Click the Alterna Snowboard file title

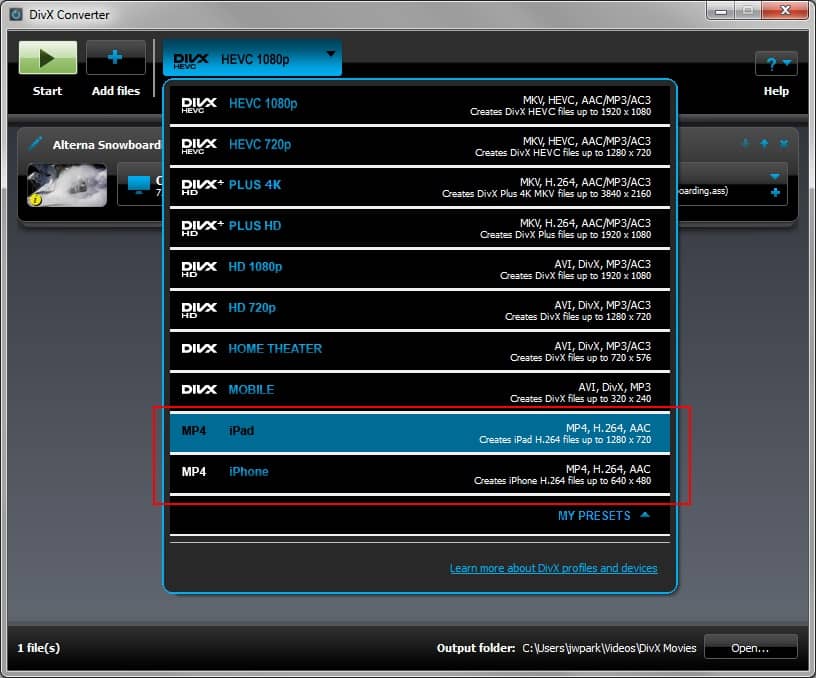click(107, 145)
